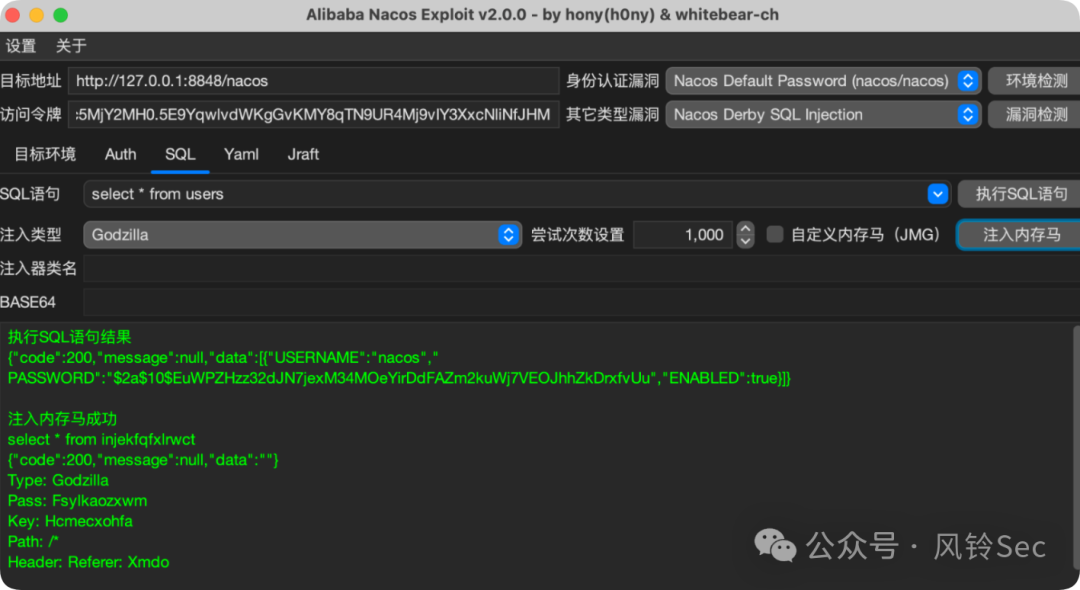This screenshot has width=1080, height=590.
Task: Click the 环境检测 button
Action: tap(1036, 81)
